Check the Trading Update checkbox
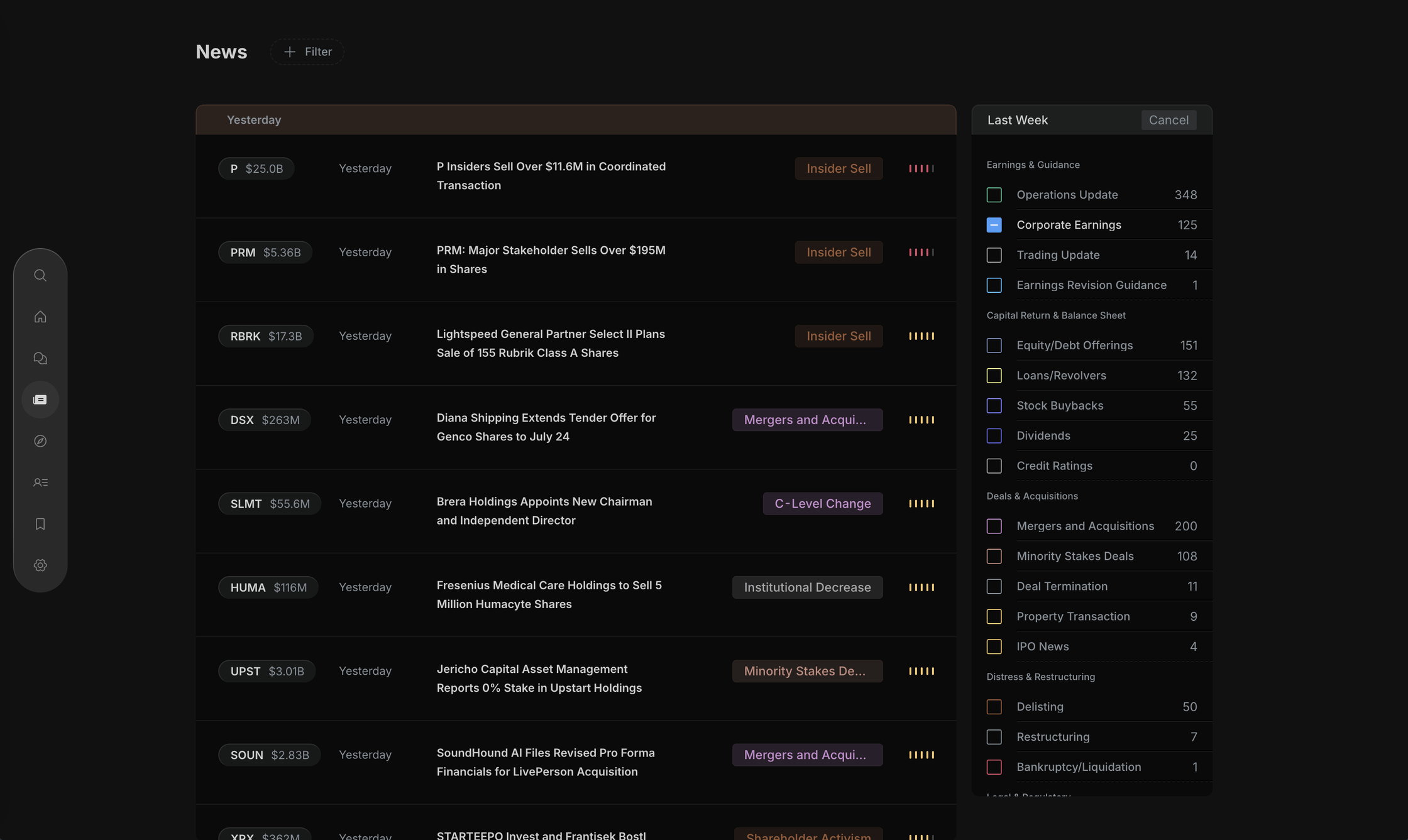 pyautogui.click(x=994, y=256)
